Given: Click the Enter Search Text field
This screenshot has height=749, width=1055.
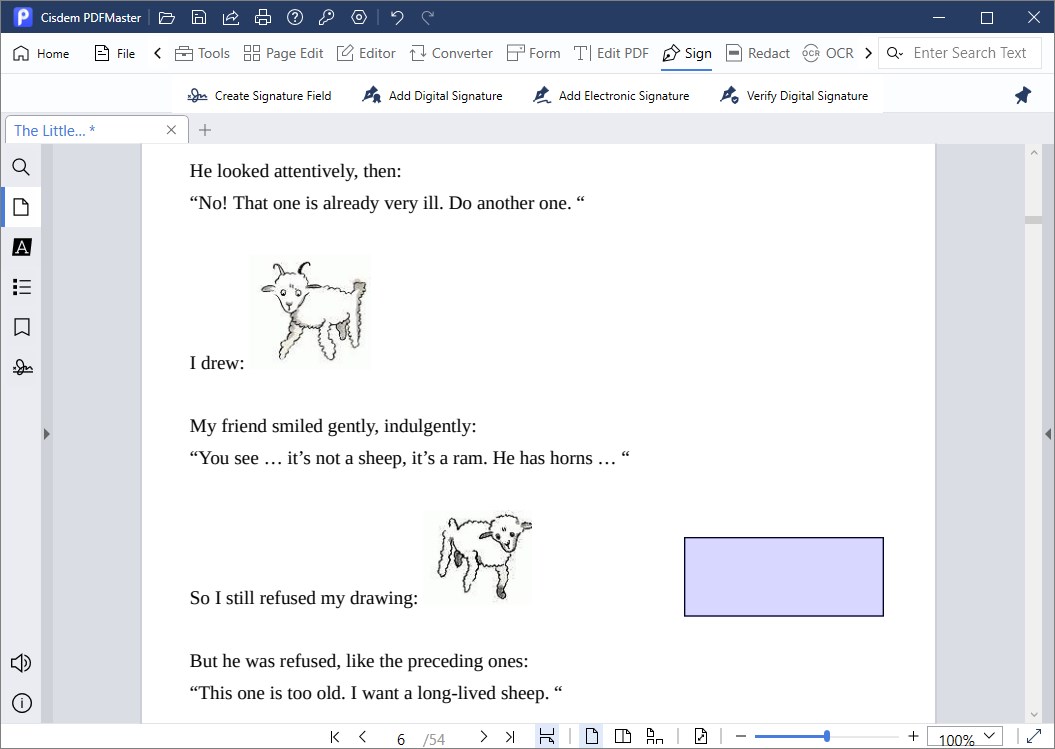Looking at the screenshot, I should (970, 53).
